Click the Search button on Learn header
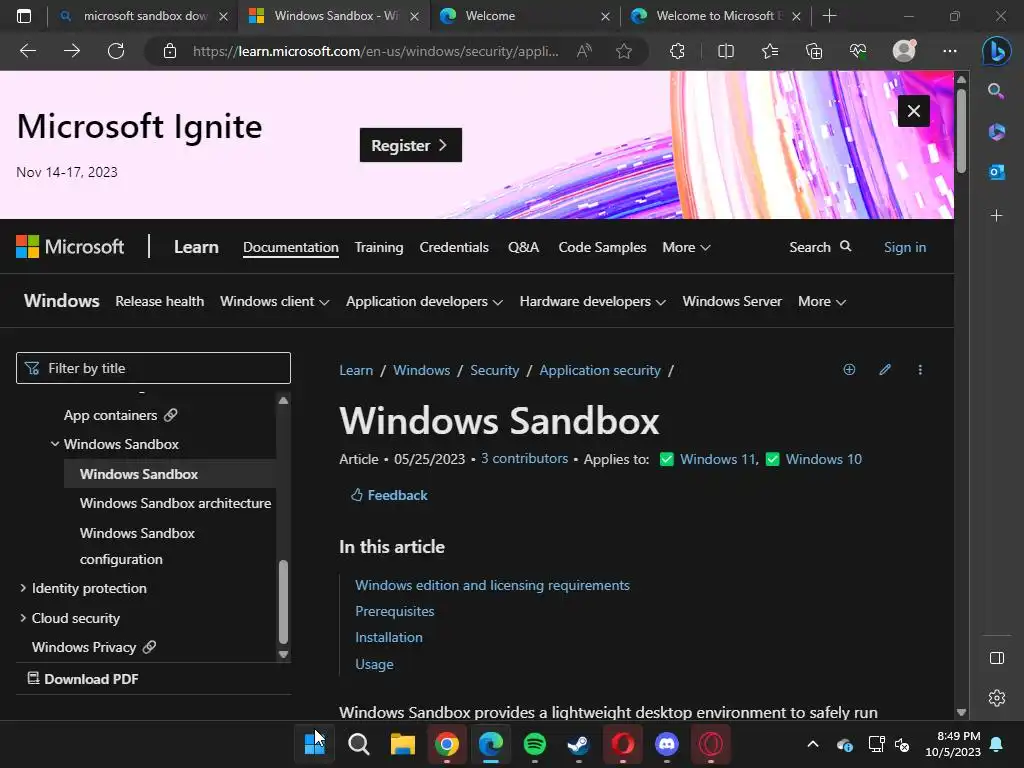The width and height of the screenshot is (1024, 768). click(x=820, y=248)
